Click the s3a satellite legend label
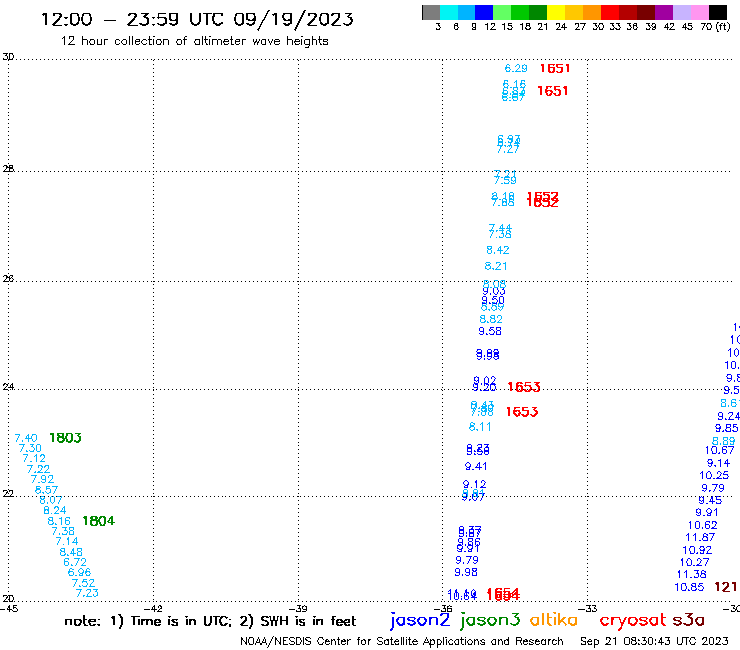This screenshot has height=650, width=740. [x=688, y=620]
